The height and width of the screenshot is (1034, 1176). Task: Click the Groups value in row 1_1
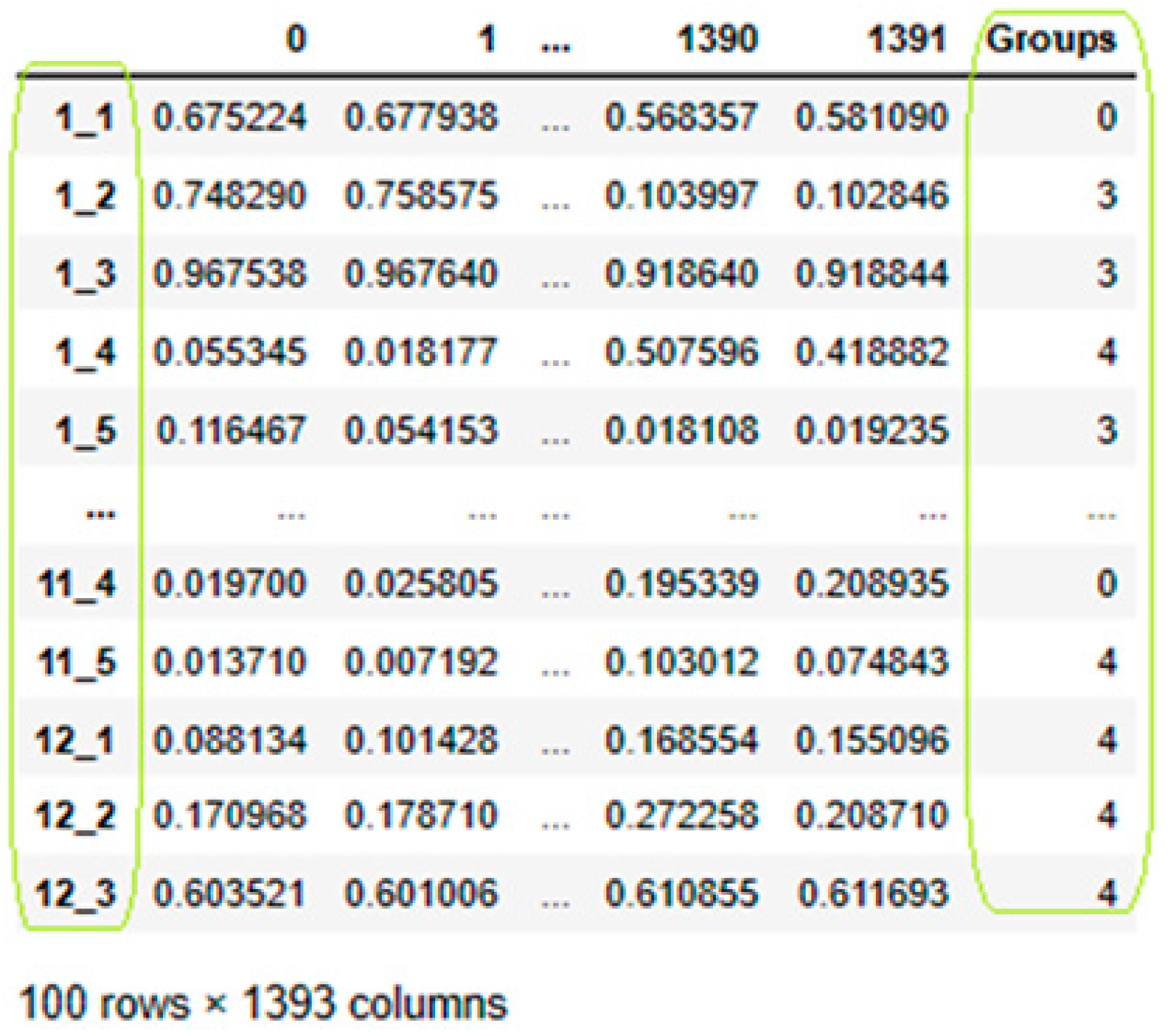[1106, 116]
